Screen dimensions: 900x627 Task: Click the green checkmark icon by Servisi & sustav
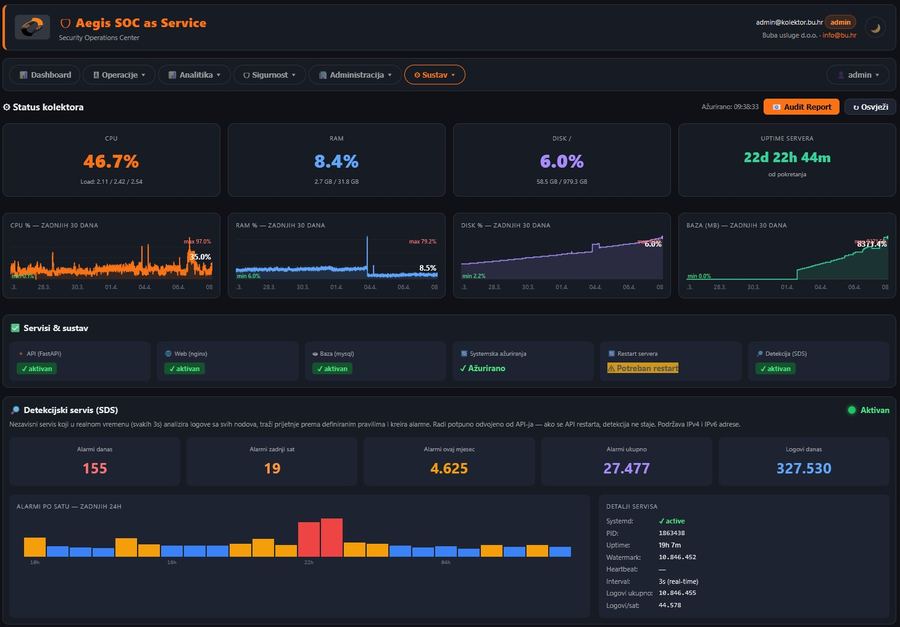coord(15,327)
